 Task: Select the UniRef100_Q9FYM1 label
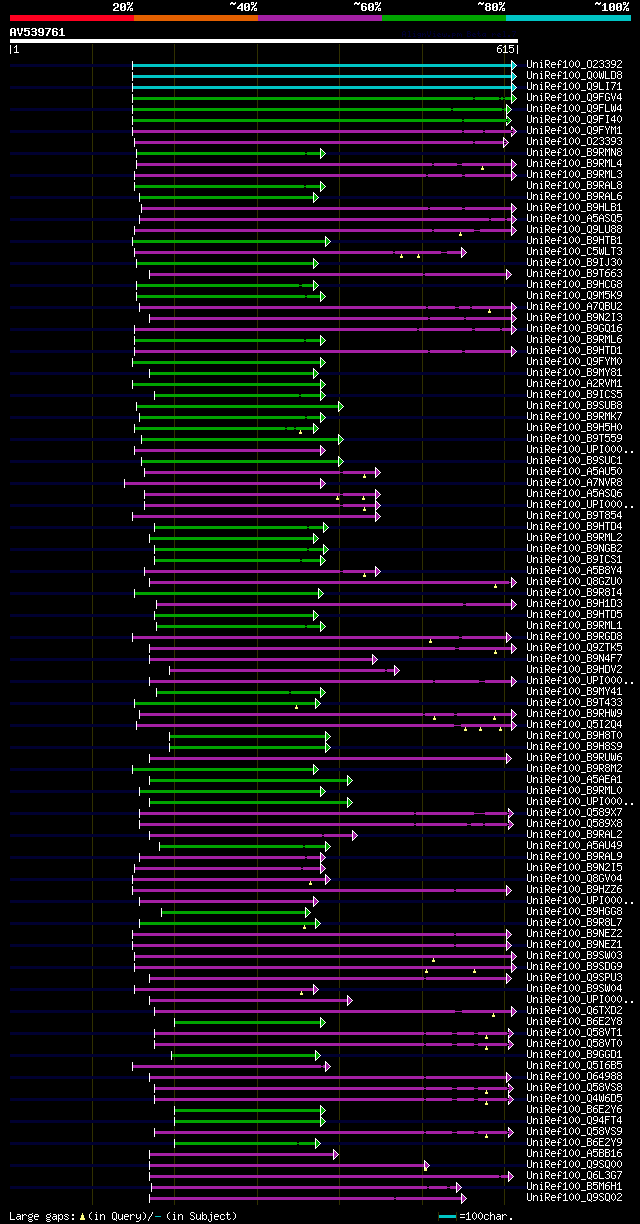click(574, 130)
